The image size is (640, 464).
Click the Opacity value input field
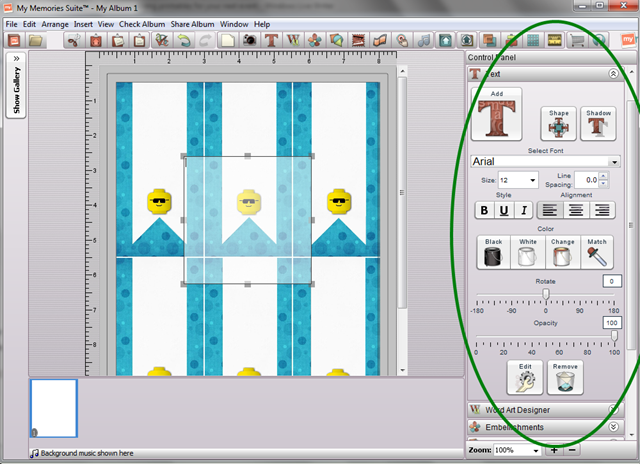pyautogui.click(x=612, y=322)
